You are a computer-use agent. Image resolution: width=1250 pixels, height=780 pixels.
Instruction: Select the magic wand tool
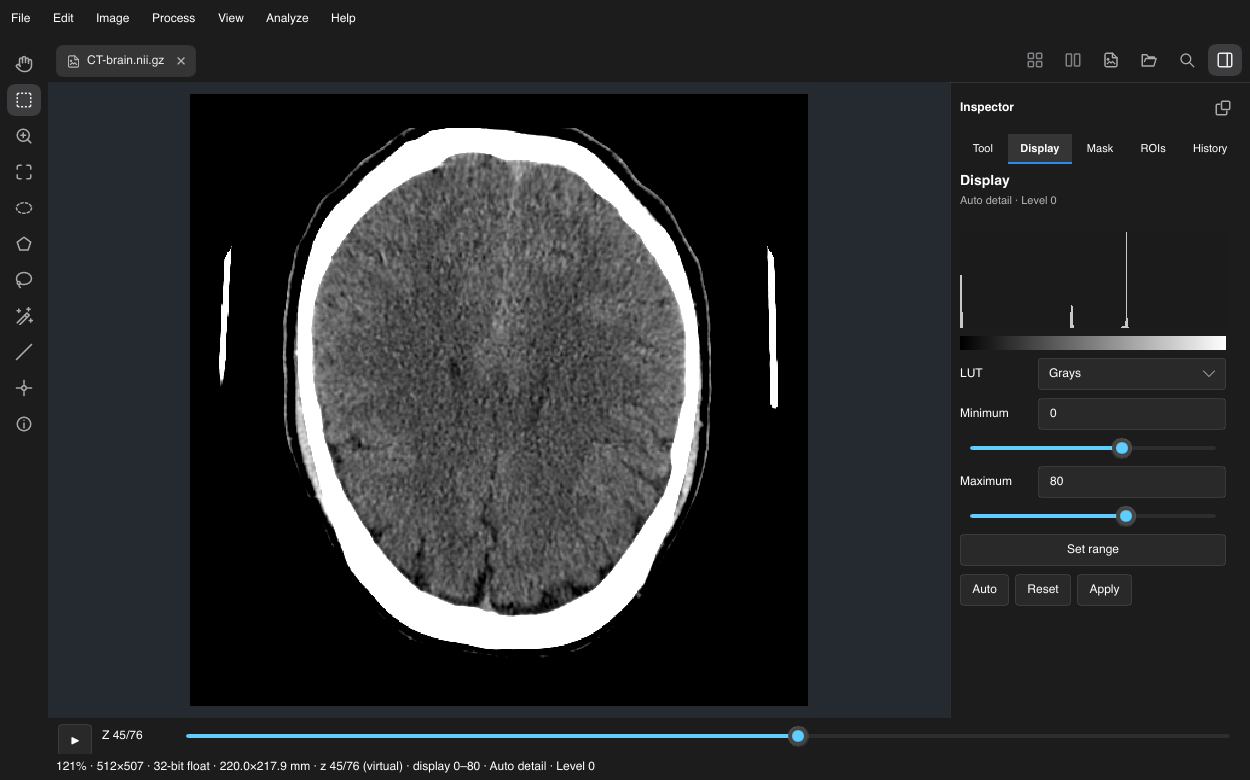(24, 316)
